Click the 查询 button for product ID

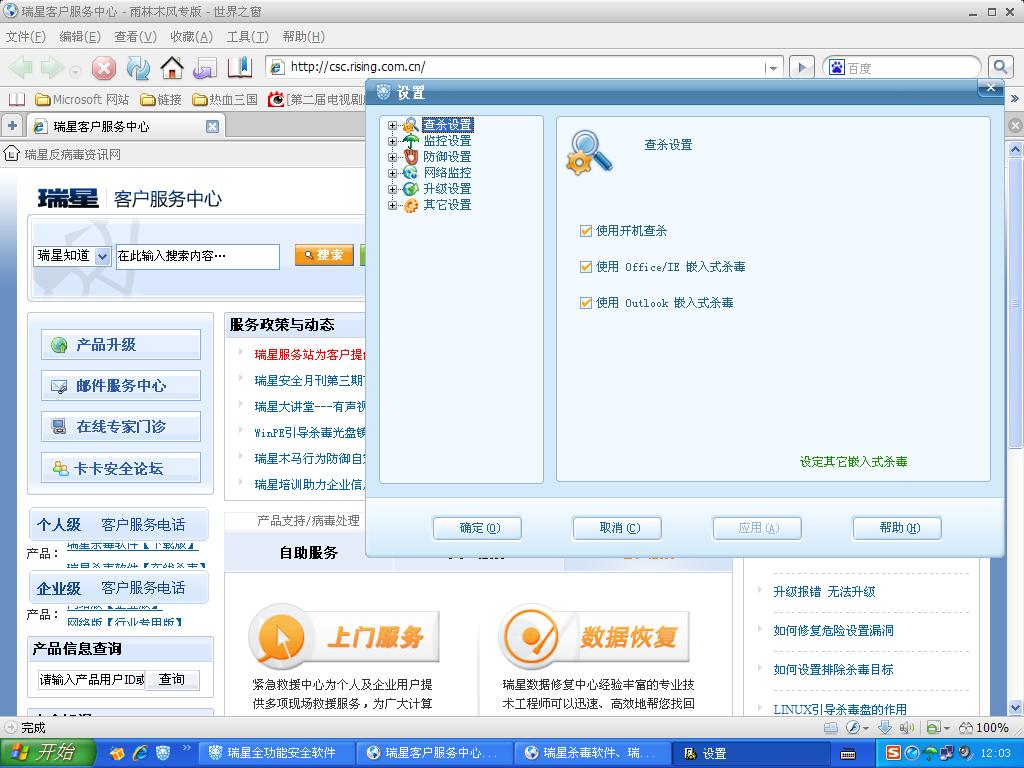[172, 680]
